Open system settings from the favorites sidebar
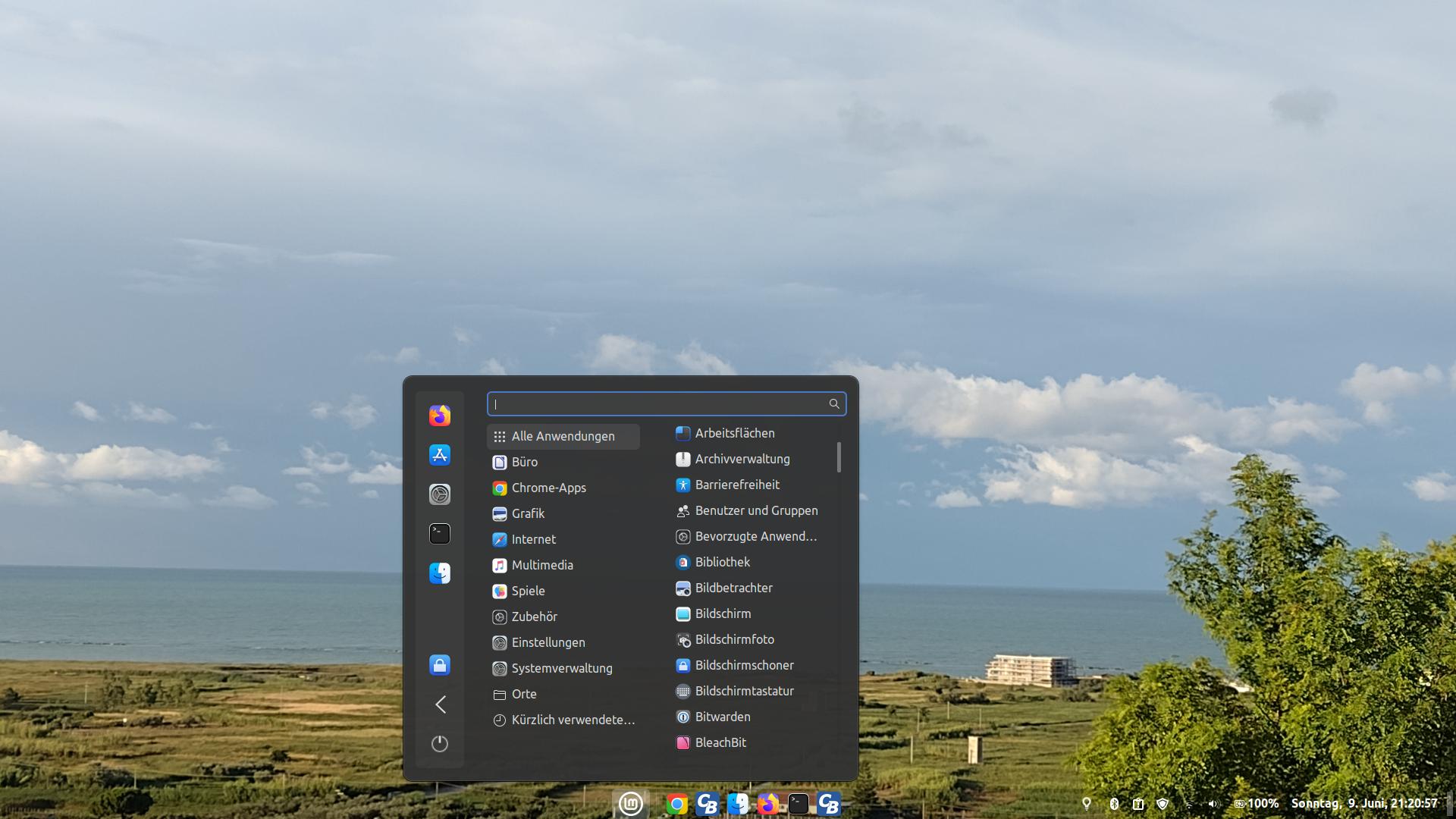 440,494
